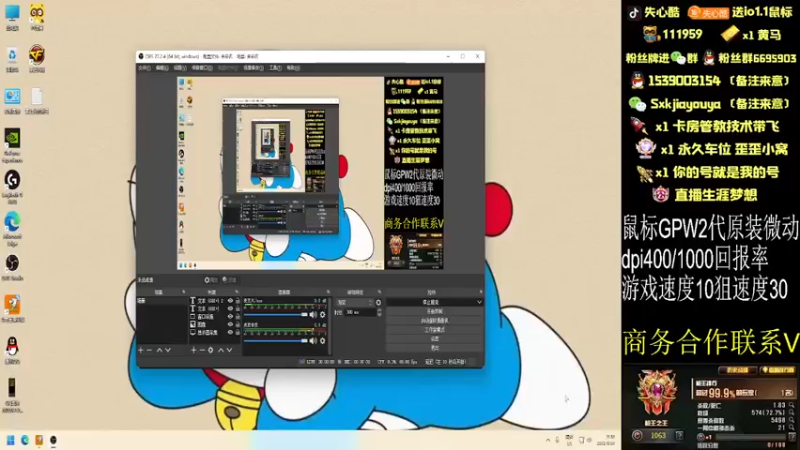Open transition properties gear beside fade dropdown
Screen dimensions: 800x450
pos(378,303)
